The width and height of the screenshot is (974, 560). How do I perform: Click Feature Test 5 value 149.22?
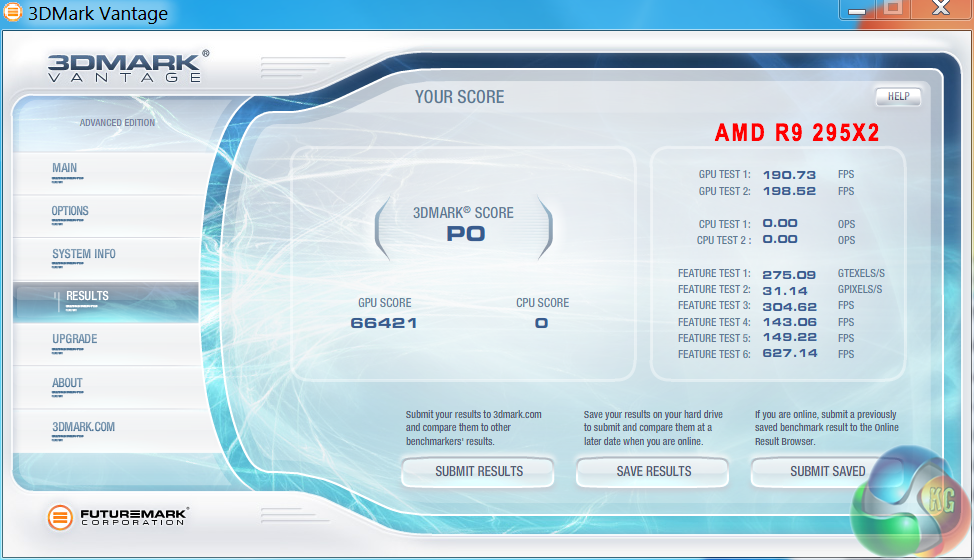point(790,338)
